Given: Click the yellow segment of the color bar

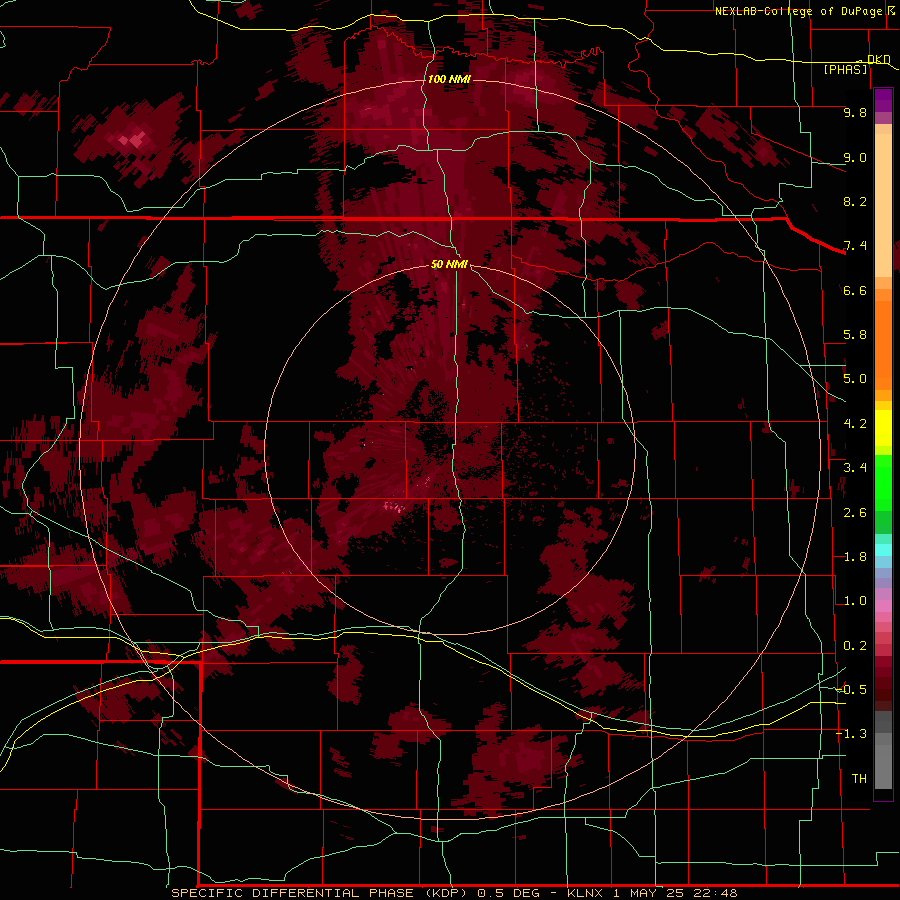Looking at the screenshot, I should point(883,428).
